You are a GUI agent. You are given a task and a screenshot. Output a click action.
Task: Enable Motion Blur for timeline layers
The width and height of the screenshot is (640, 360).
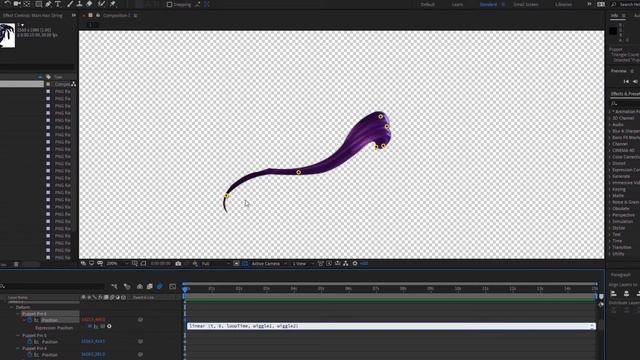point(160,287)
